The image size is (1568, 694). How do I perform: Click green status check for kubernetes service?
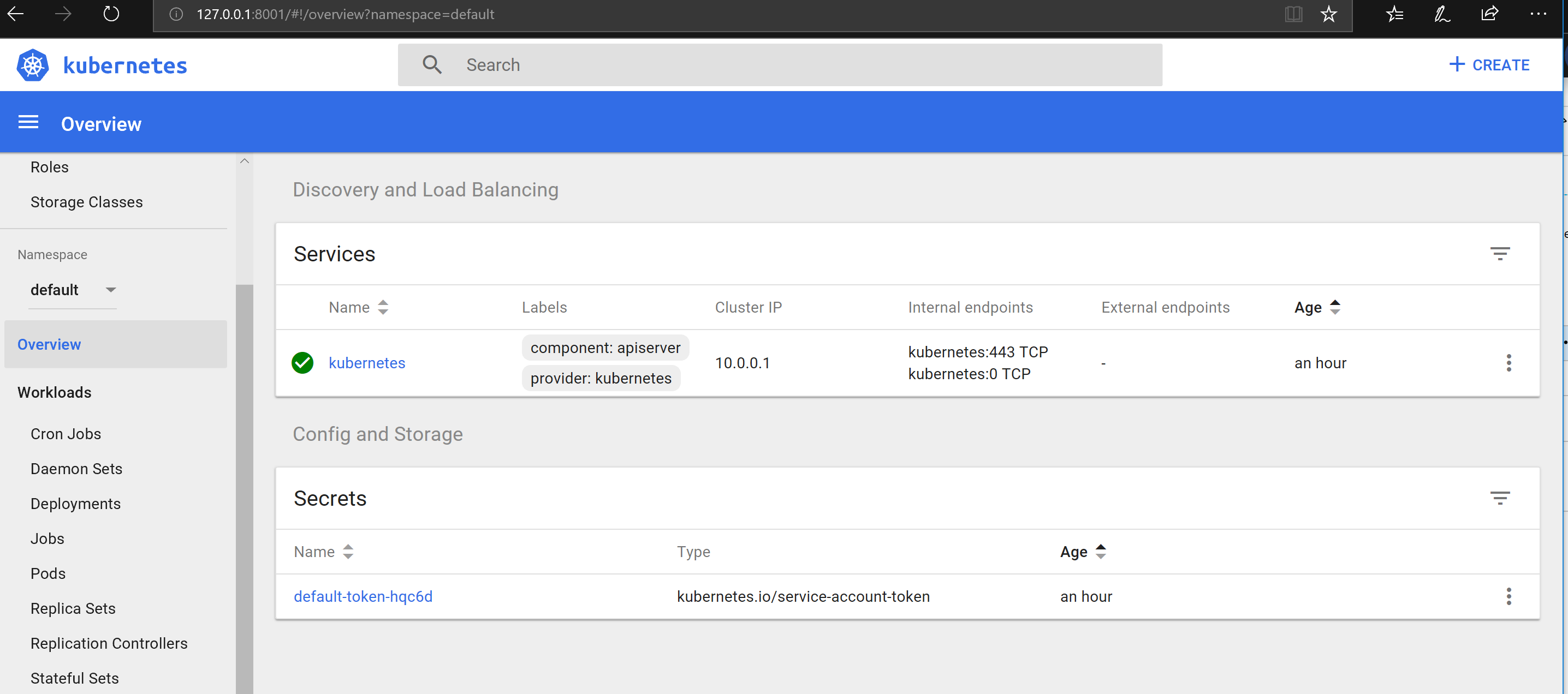click(x=302, y=363)
